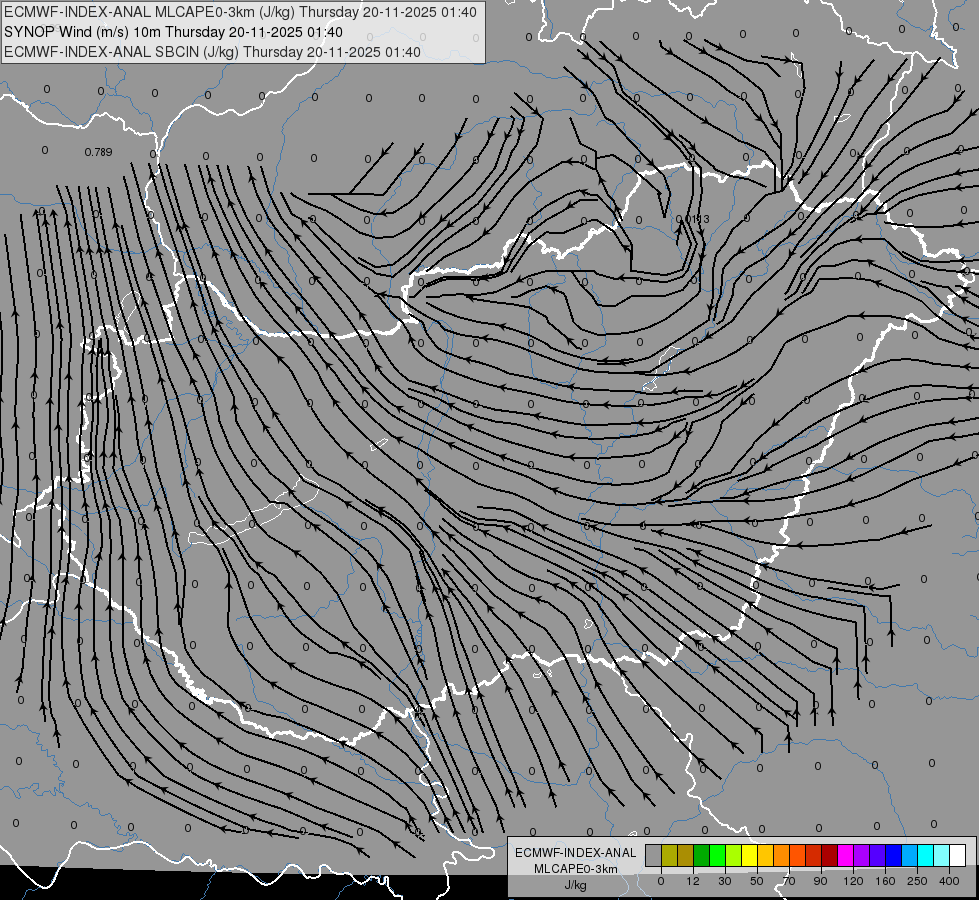
Task: Click the dark green legend swatch above value 12
Action: (x=702, y=855)
